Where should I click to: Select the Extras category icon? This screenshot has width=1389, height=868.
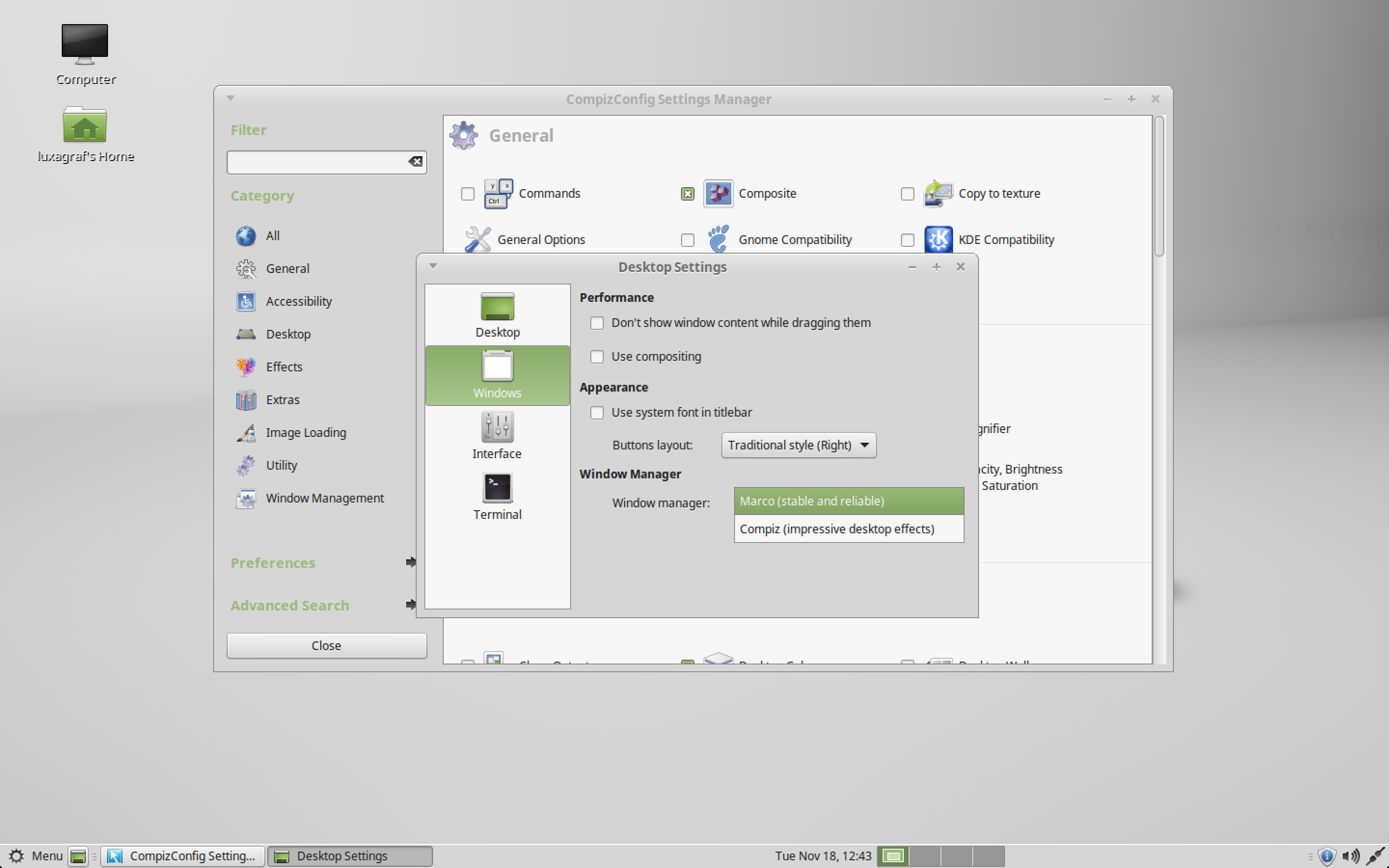coord(245,400)
